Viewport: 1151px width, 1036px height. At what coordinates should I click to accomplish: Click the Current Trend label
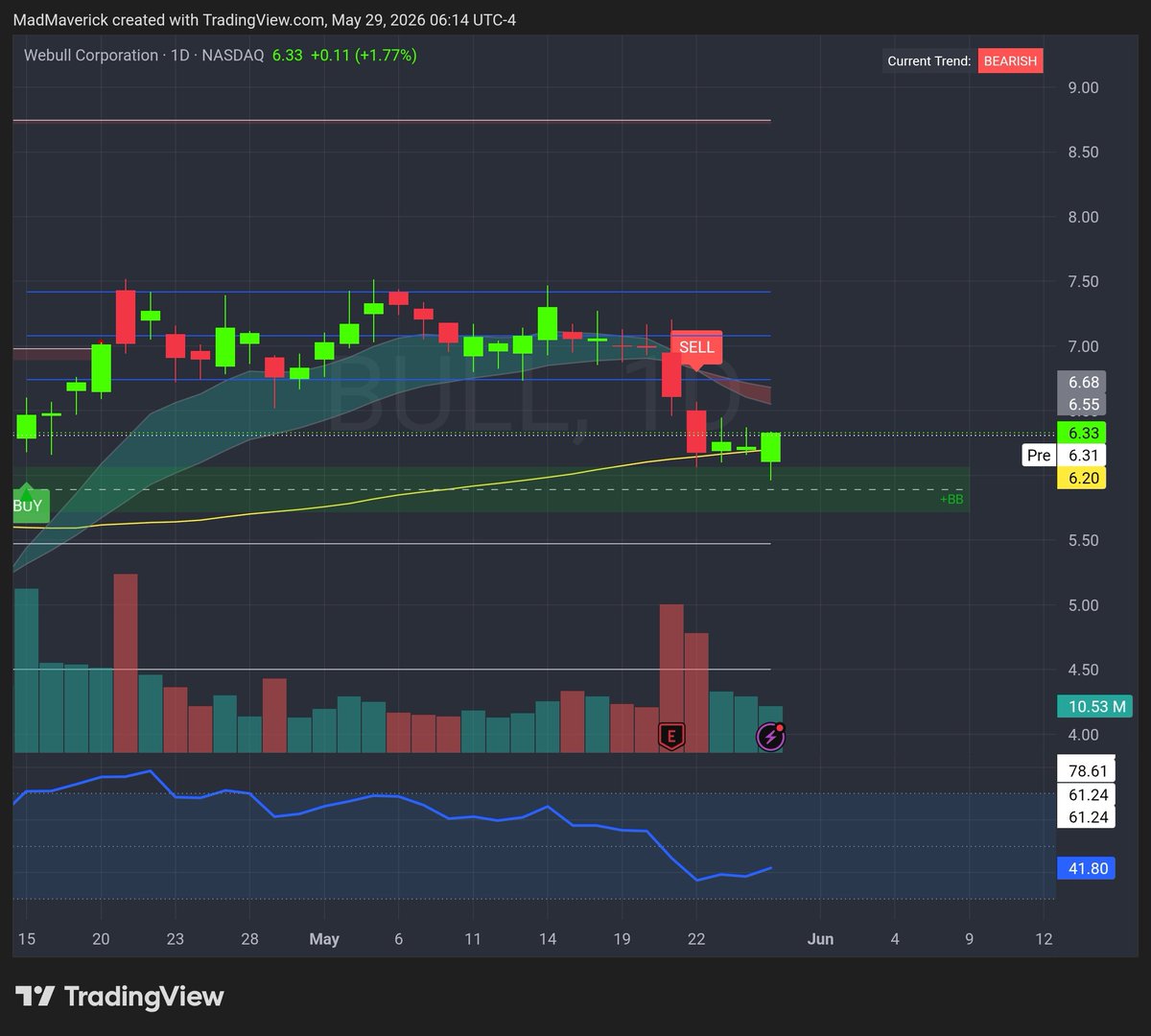click(x=928, y=61)
